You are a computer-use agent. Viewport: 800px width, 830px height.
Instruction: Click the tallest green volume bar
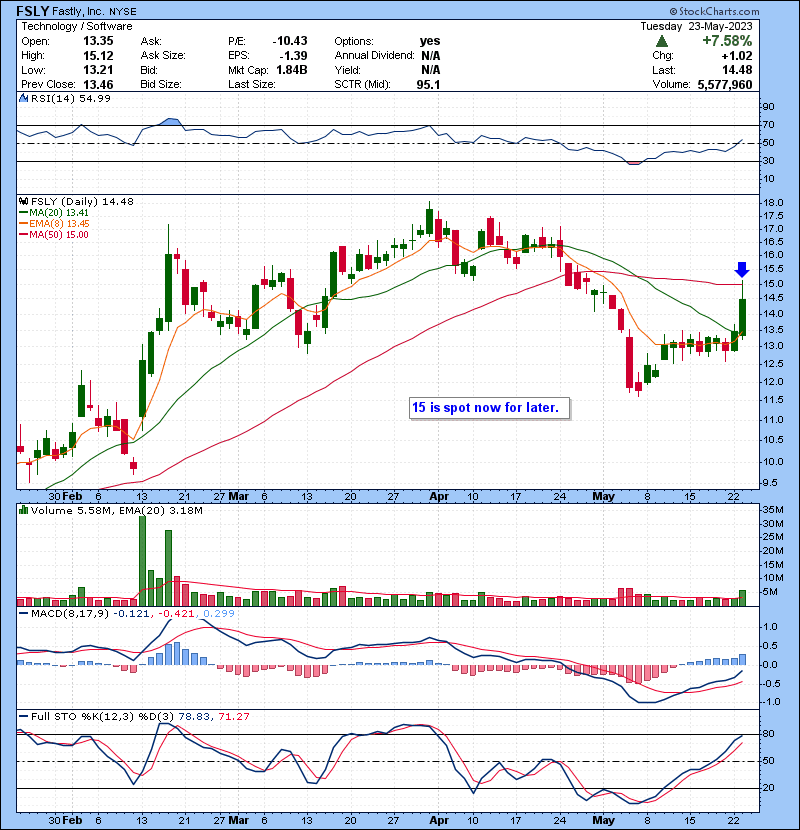tap(142, 561)
